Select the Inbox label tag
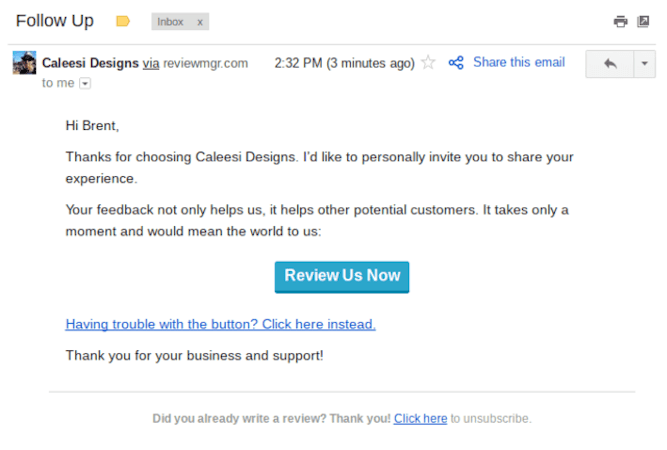This screenshot has height=450, width=667. click(x=170, y=22)
